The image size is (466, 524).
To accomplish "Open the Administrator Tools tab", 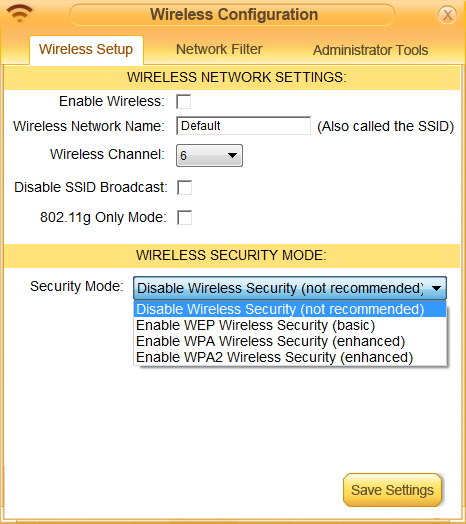I will coord(370,50).
